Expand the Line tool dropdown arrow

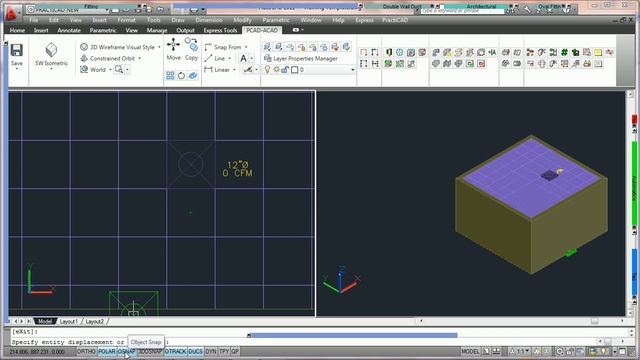pyautogui.click(x=229, y=58)
